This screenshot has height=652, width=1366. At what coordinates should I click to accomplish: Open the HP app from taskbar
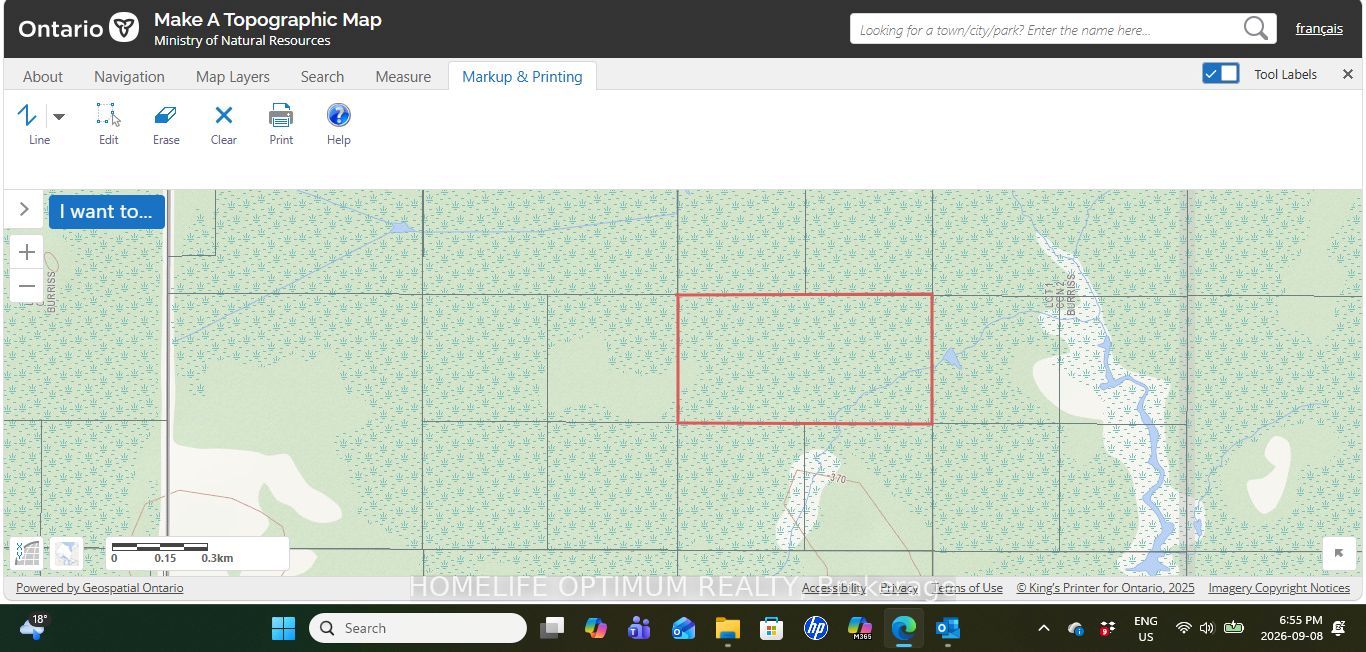click(815, 628)
